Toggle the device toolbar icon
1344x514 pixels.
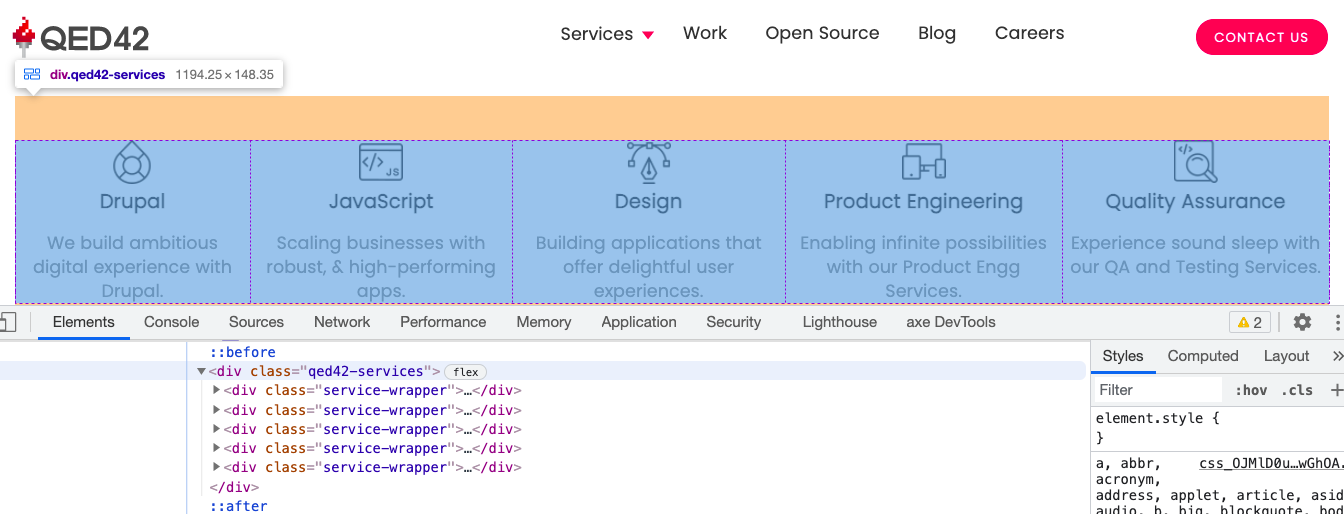7,322
